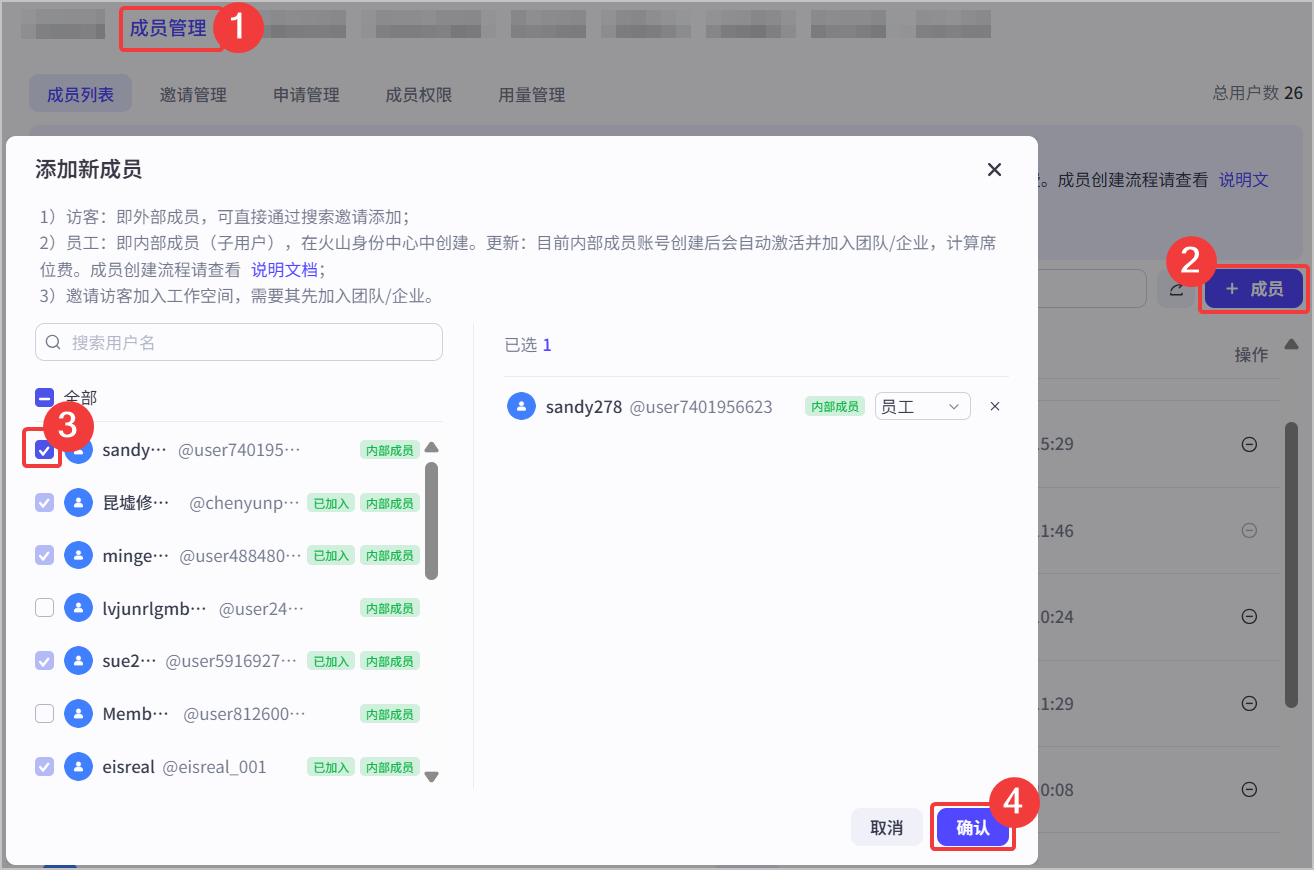Toggle the 全部 select-all checkbox
The image size is (1314, 870).
coord(44,397)
